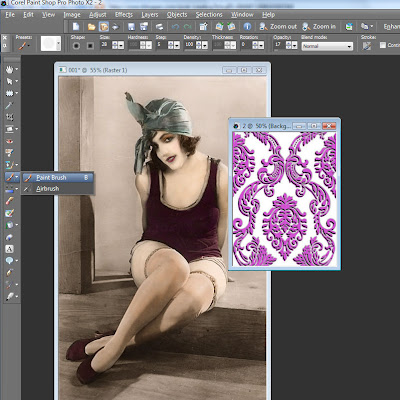This screenshot has height=400, width=400.
Task: Select the Pan hand tool
Action: (x=9, y=69)
